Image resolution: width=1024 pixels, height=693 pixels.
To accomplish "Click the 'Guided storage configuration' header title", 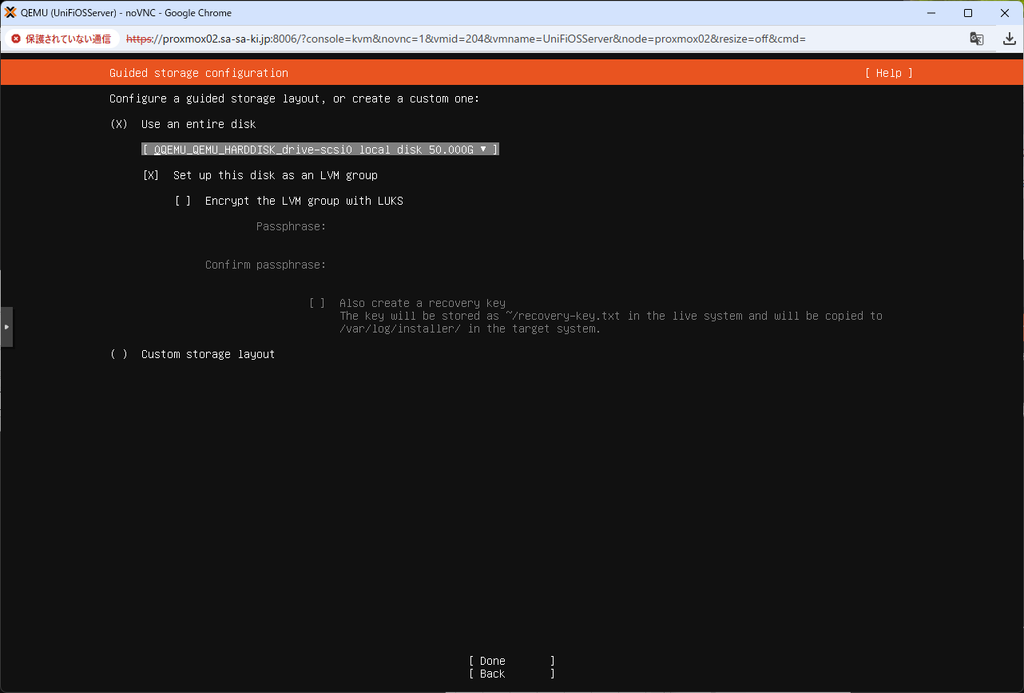I will 199,73.
